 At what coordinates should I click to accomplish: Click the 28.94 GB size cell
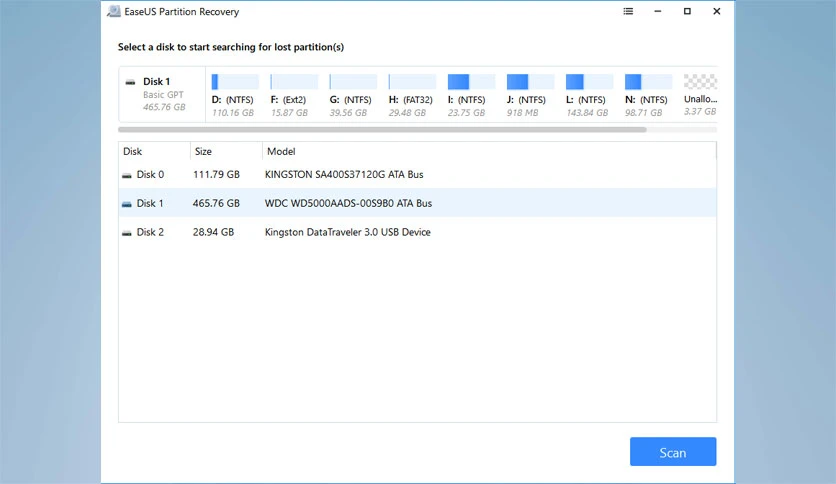(x=213, y=232)
